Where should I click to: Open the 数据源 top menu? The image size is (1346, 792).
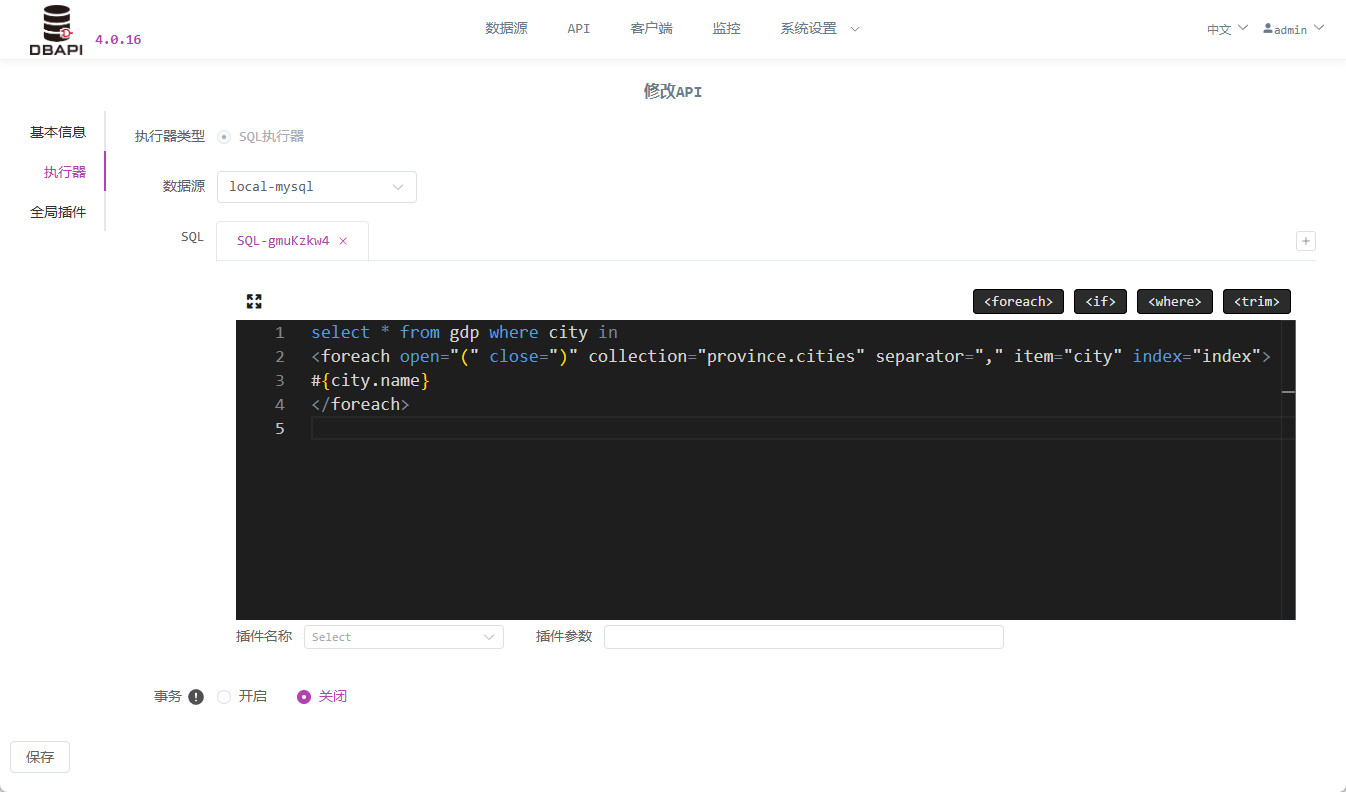(506, 29)
